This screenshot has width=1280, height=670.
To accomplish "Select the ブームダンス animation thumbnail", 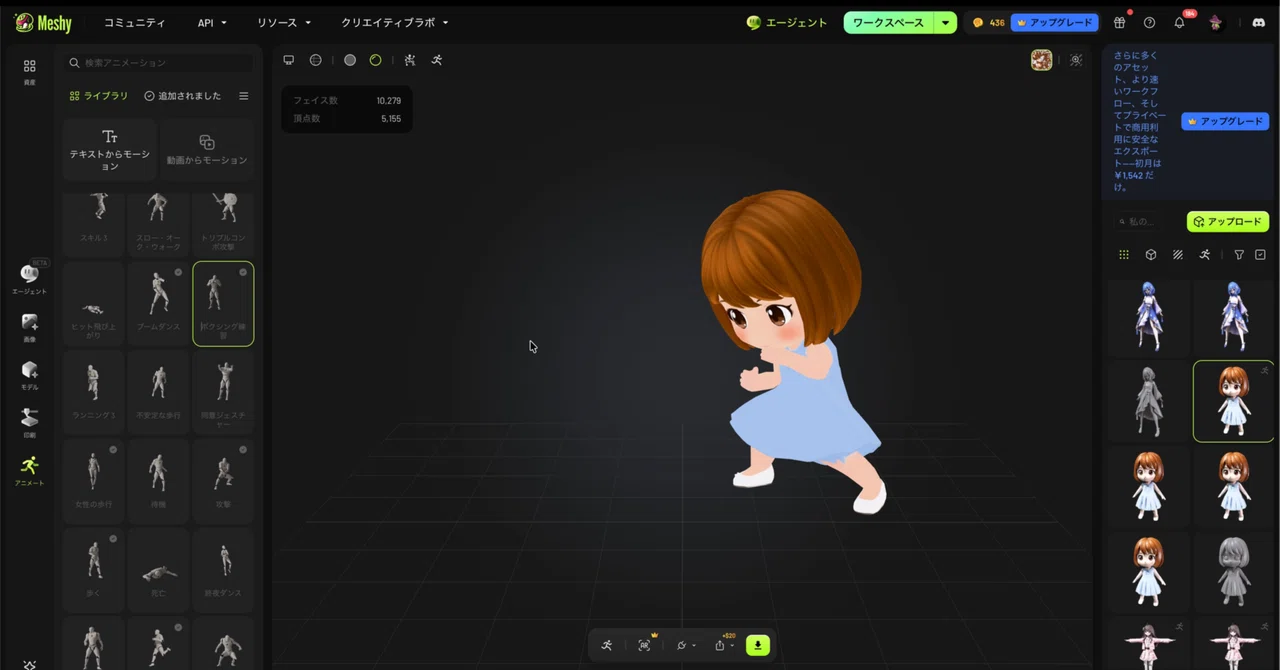I will (x=158, y=303).
